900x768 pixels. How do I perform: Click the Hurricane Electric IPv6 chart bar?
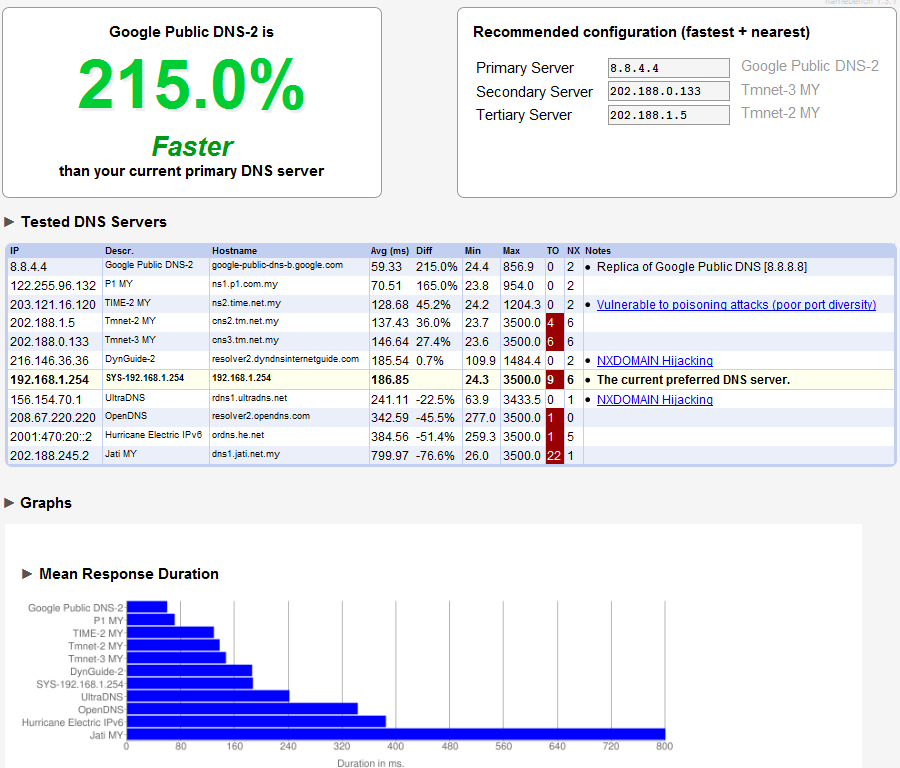256,721
